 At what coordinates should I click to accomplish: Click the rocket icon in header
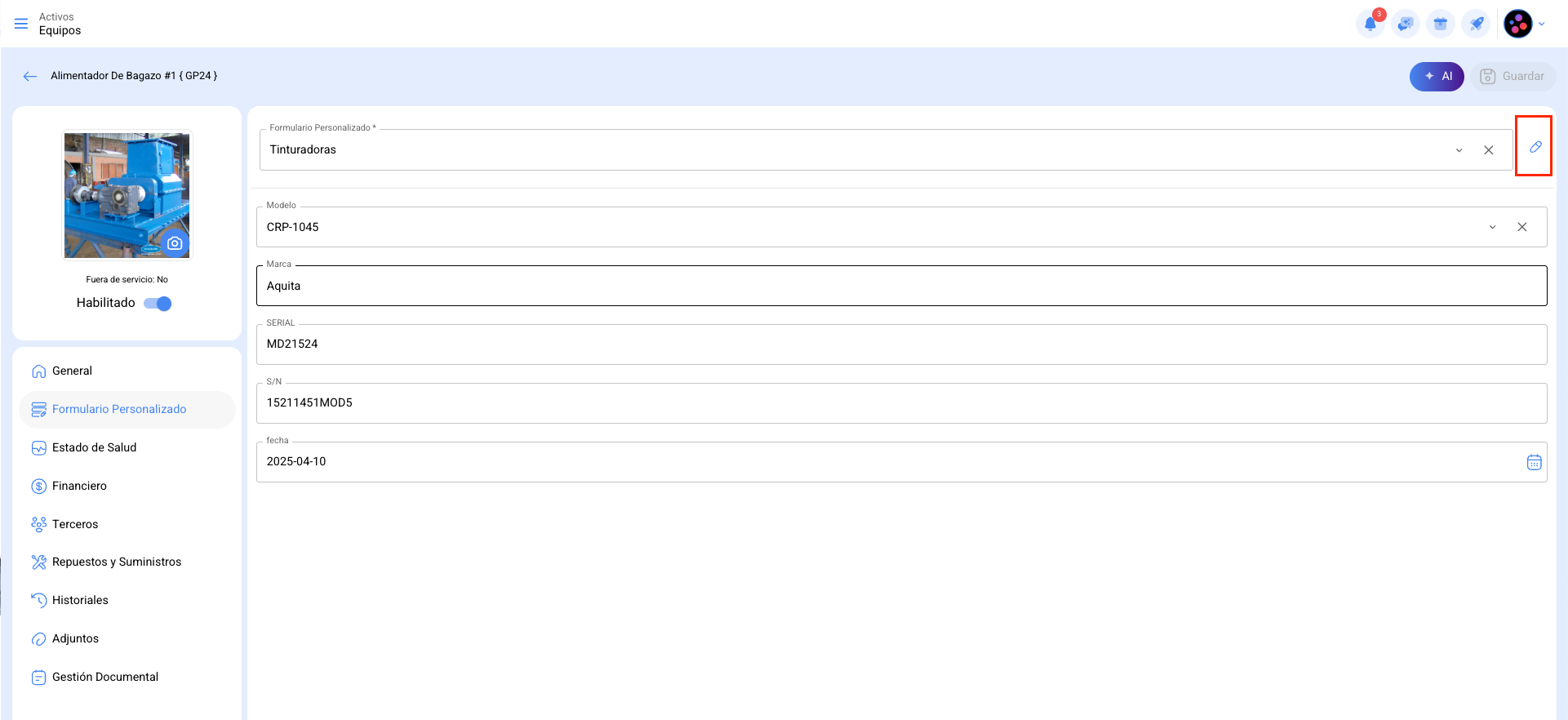click(x=1477, y=24)
